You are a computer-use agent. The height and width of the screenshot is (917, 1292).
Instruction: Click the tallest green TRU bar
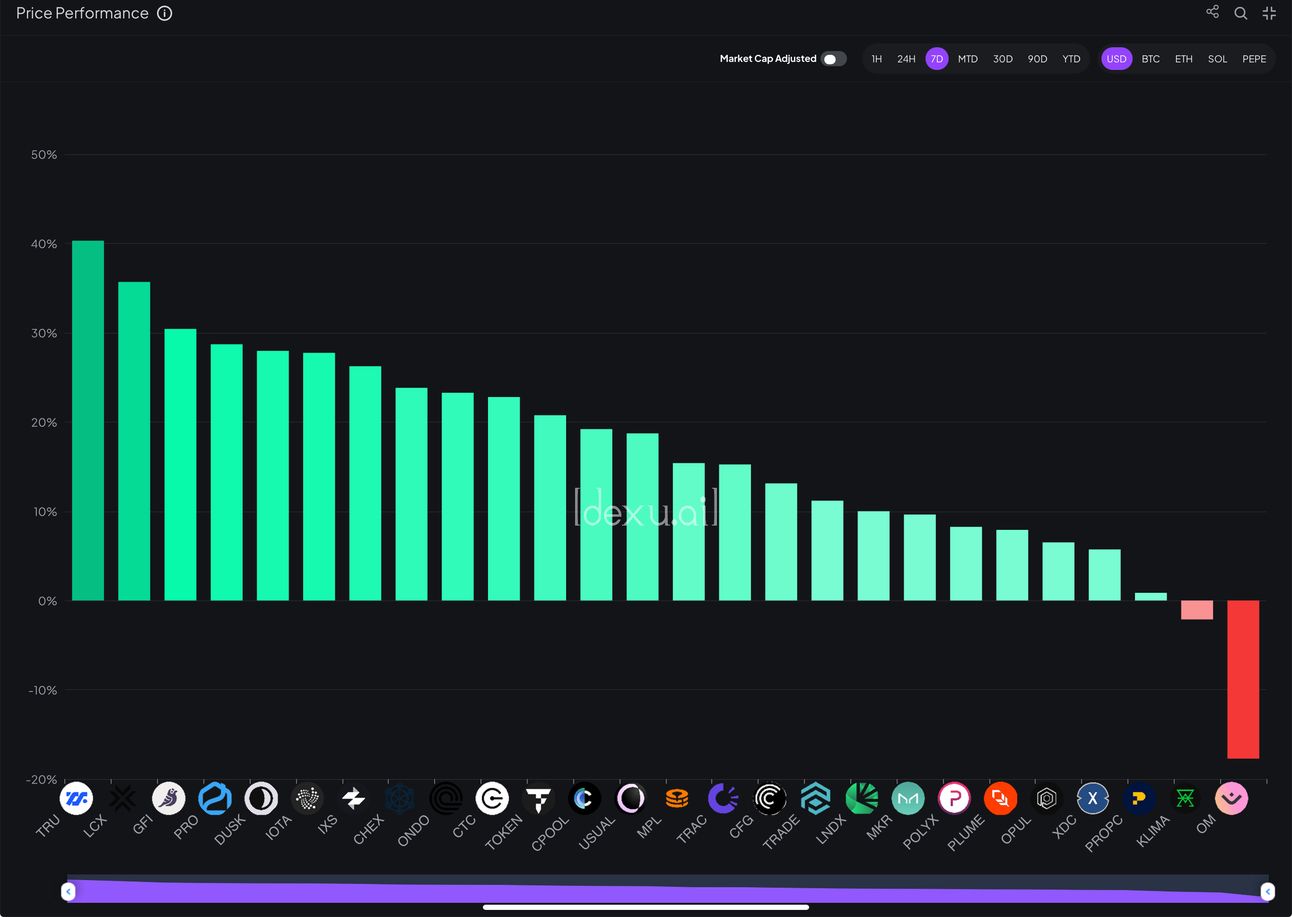coord(88,421)
